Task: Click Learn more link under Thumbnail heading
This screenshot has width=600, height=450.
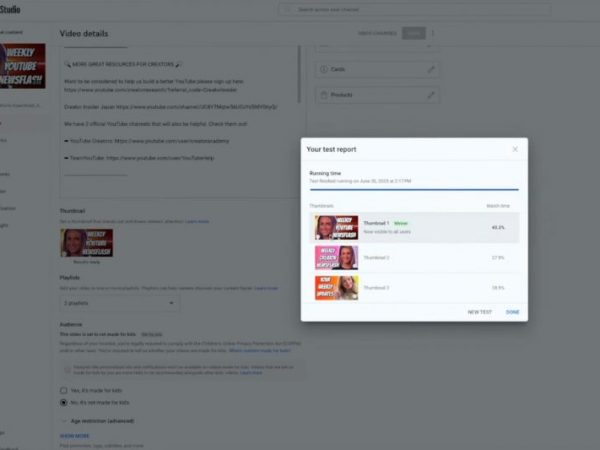Action: click(x=197, y=221)
